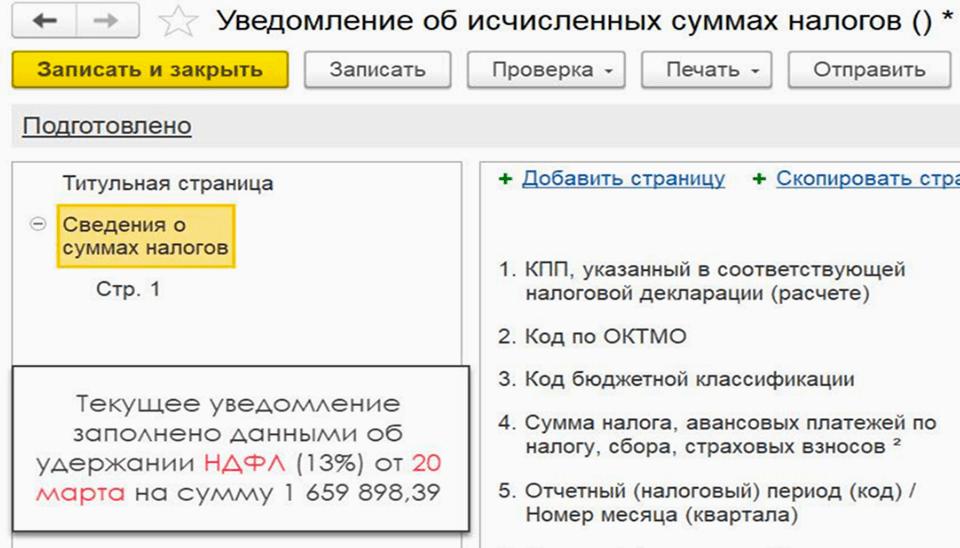Open the Подготовлено status link
960x548 pixels.
[107, 126]
